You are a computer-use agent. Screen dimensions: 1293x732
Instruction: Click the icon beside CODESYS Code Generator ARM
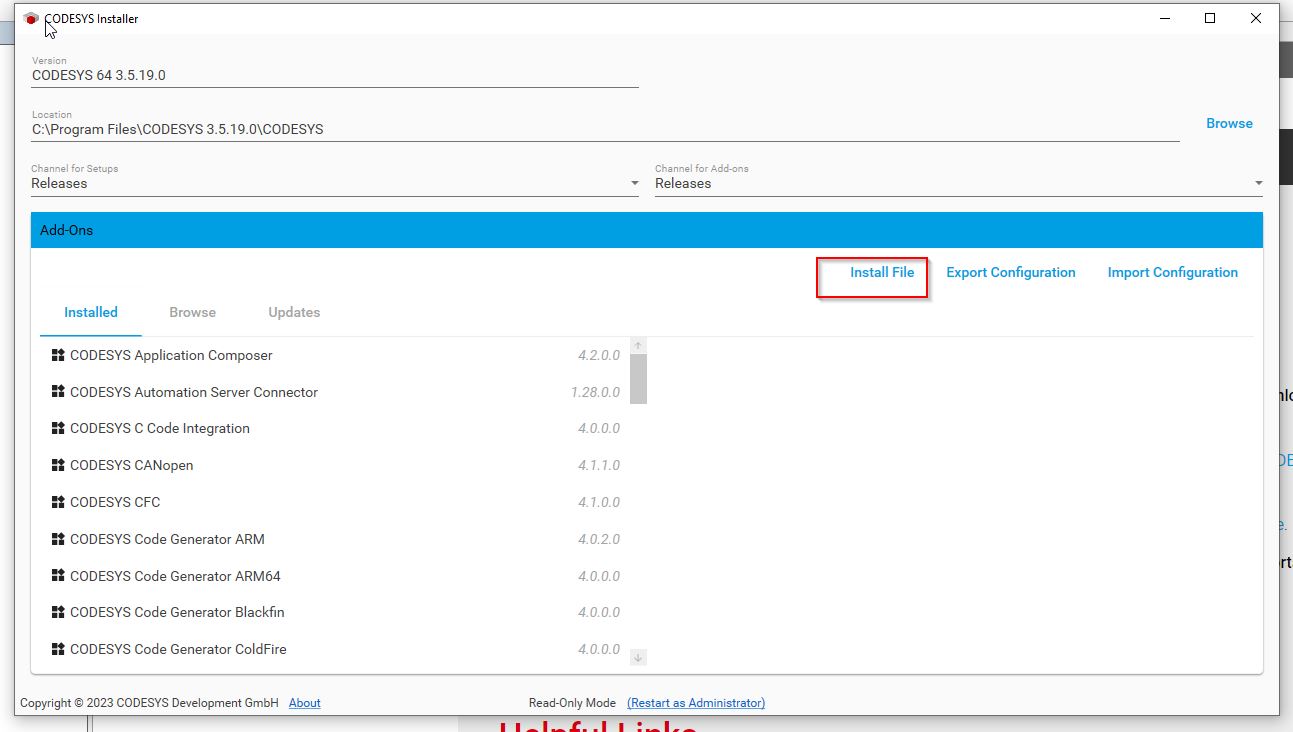coord(58,539)
